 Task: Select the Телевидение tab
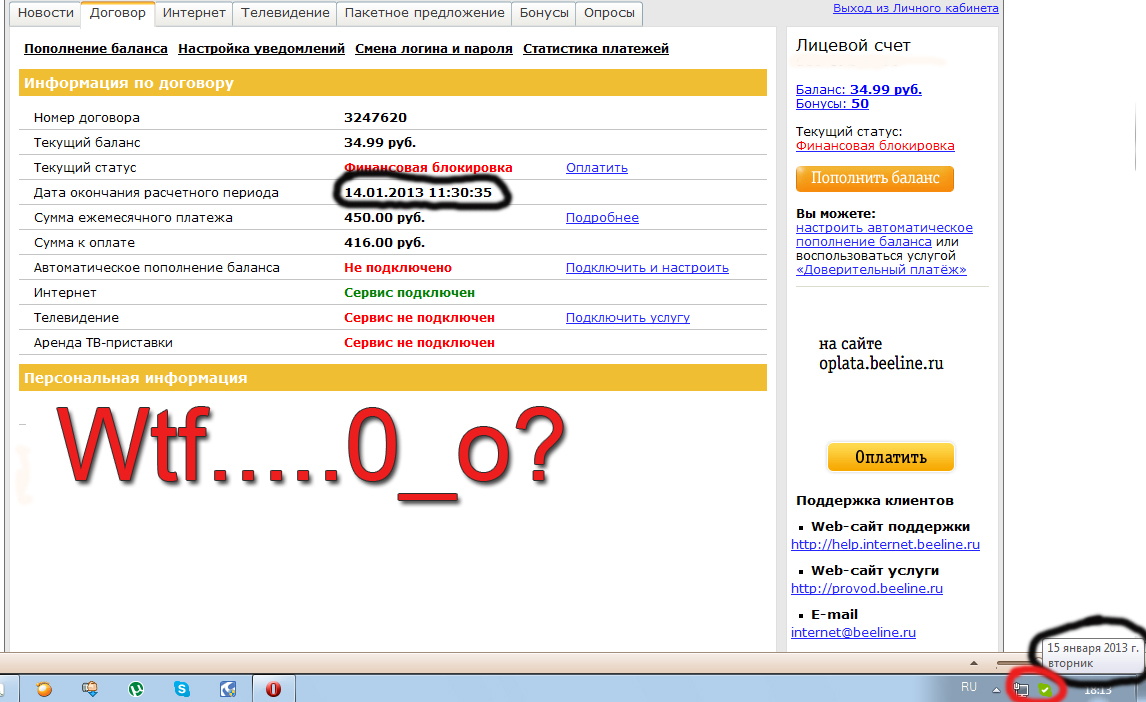285,13
